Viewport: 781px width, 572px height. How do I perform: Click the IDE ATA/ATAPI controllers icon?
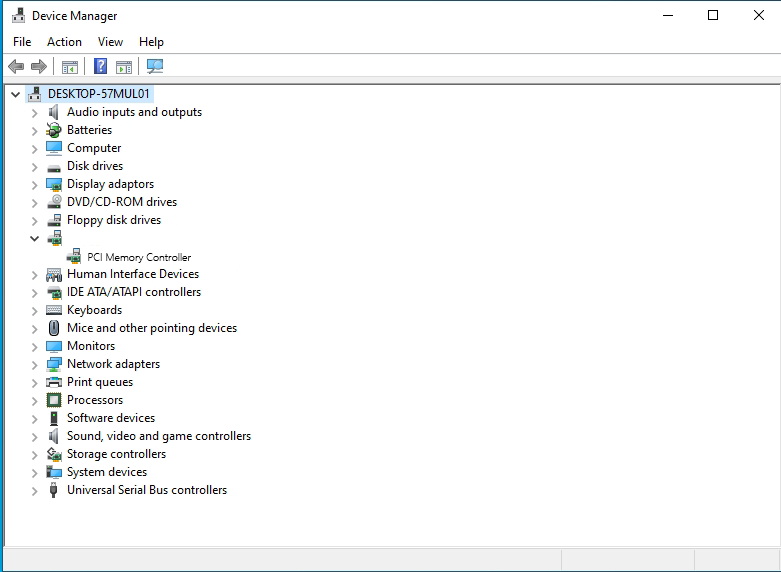[54, 292]
